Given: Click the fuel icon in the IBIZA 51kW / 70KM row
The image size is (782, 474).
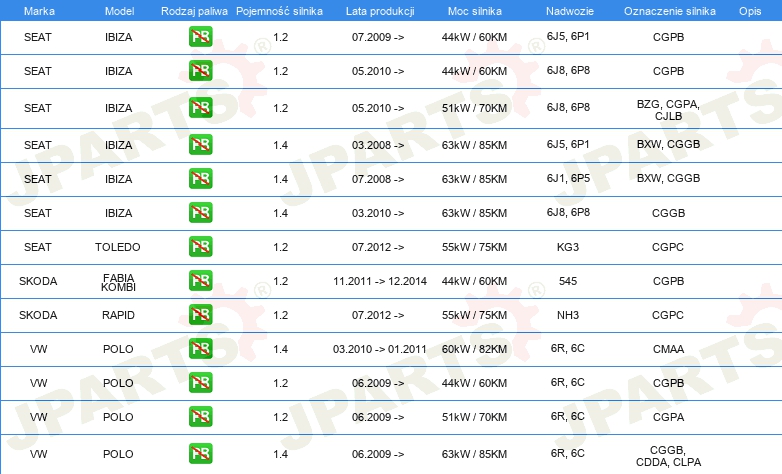Looking at the screenshot, I should 200,107.
